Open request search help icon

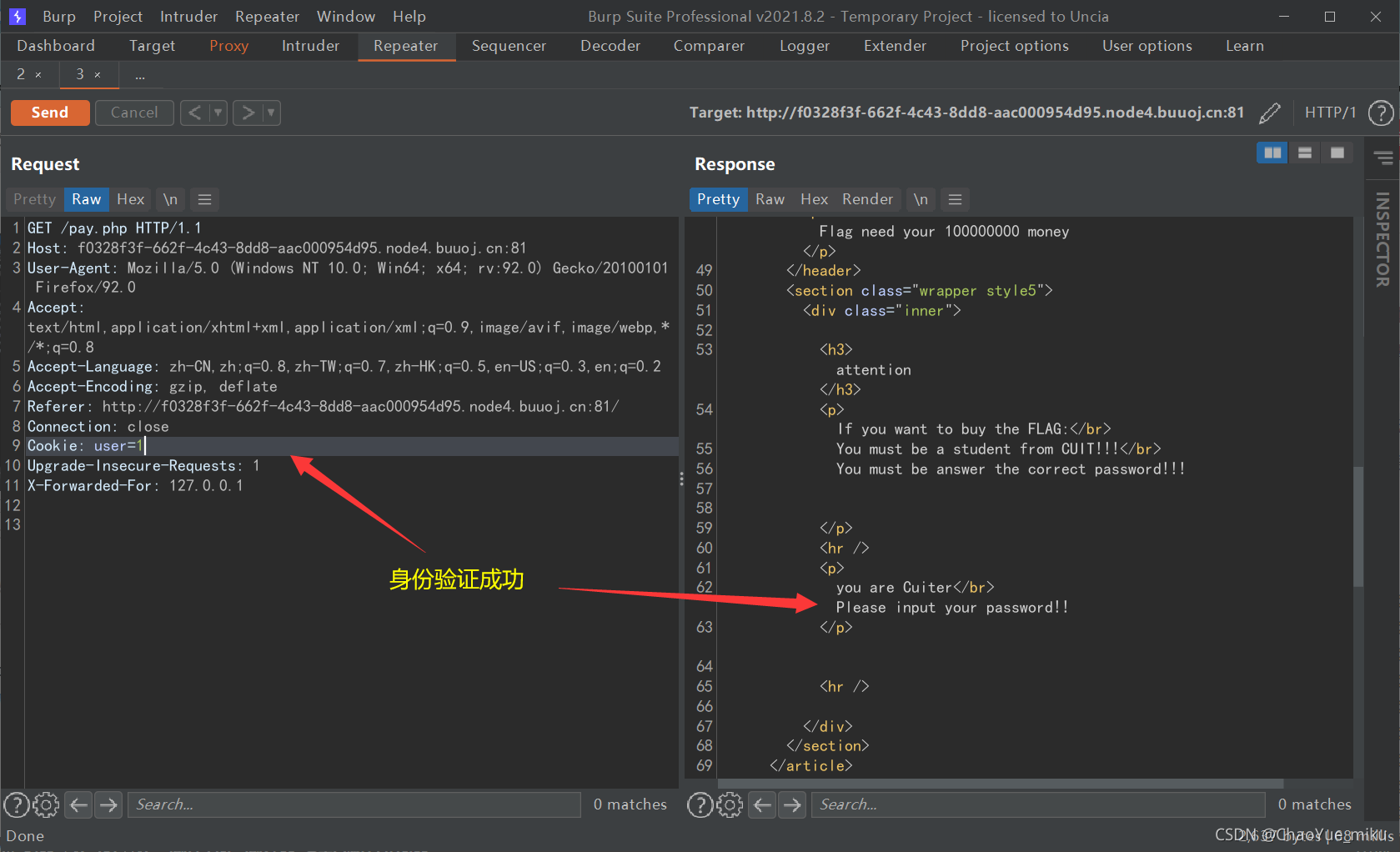click(17, 804)
